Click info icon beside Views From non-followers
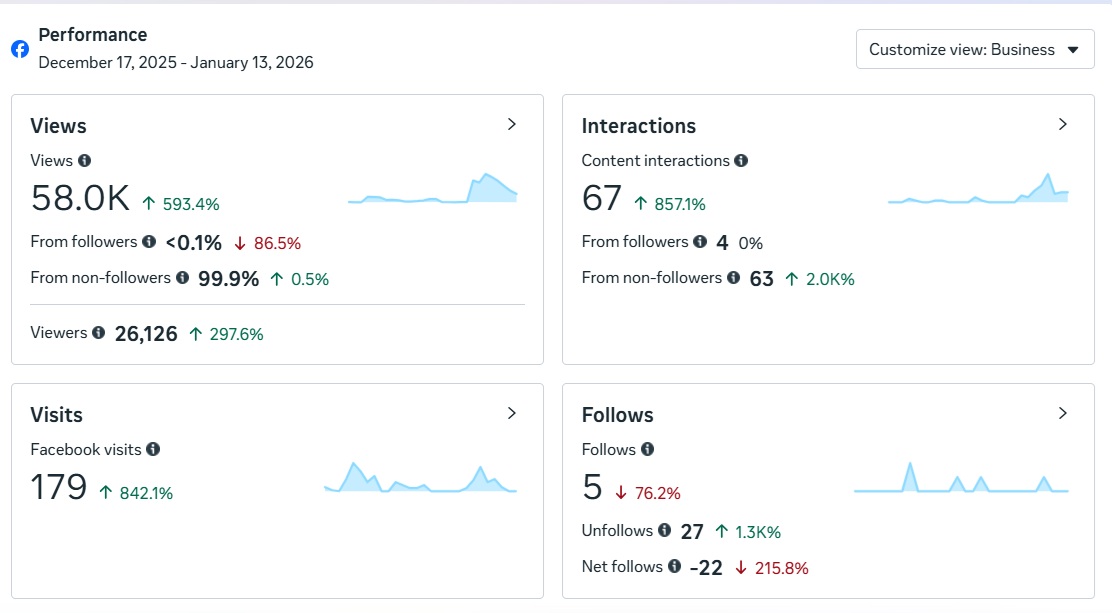 [182, 277]
